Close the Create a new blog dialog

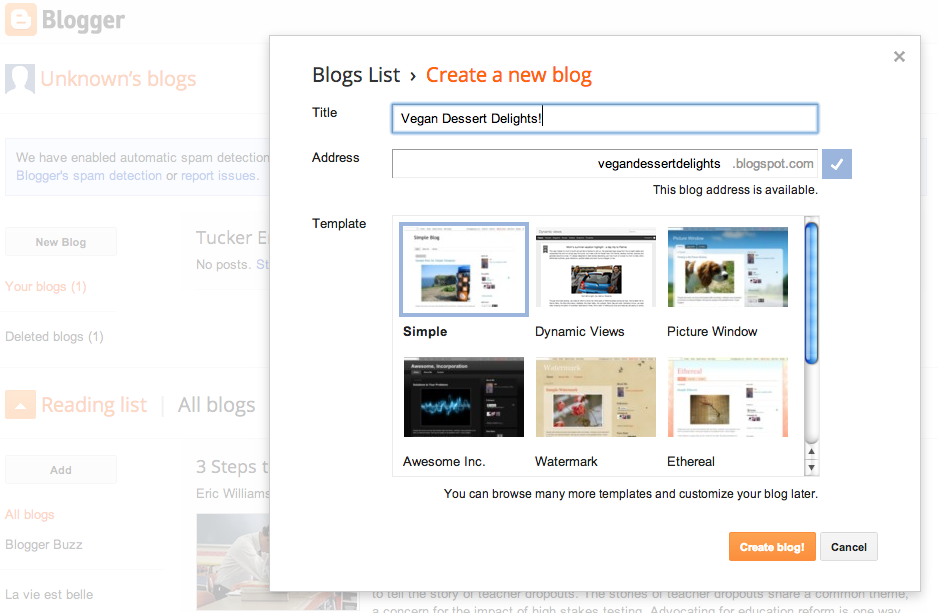tap(899, 57)
